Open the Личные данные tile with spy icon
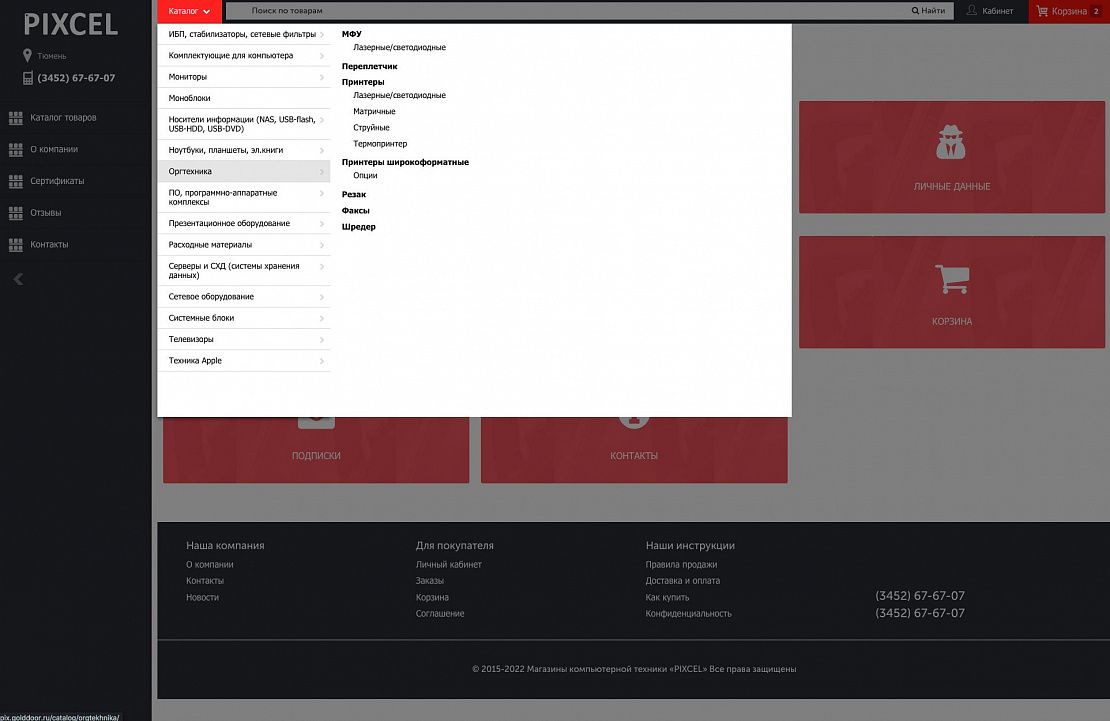 tap(952, 157)
